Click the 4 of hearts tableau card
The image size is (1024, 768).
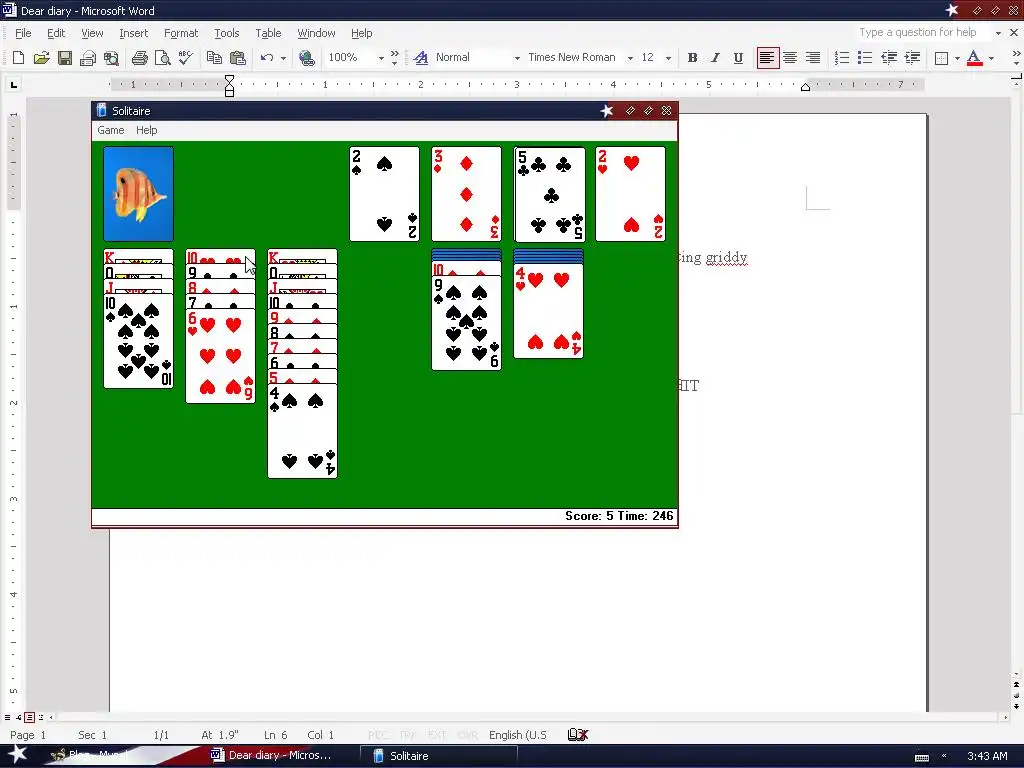tap(549, 311)
